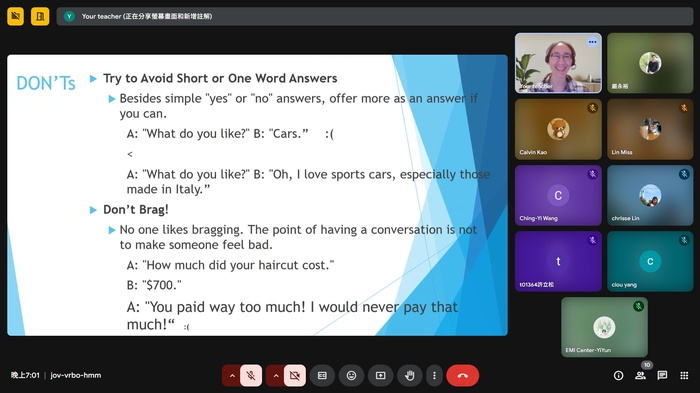The height and width of the screenshot is (393, 700).
Task: Click the Your teacher presentation banner
Action: click(x=375, y=17)
